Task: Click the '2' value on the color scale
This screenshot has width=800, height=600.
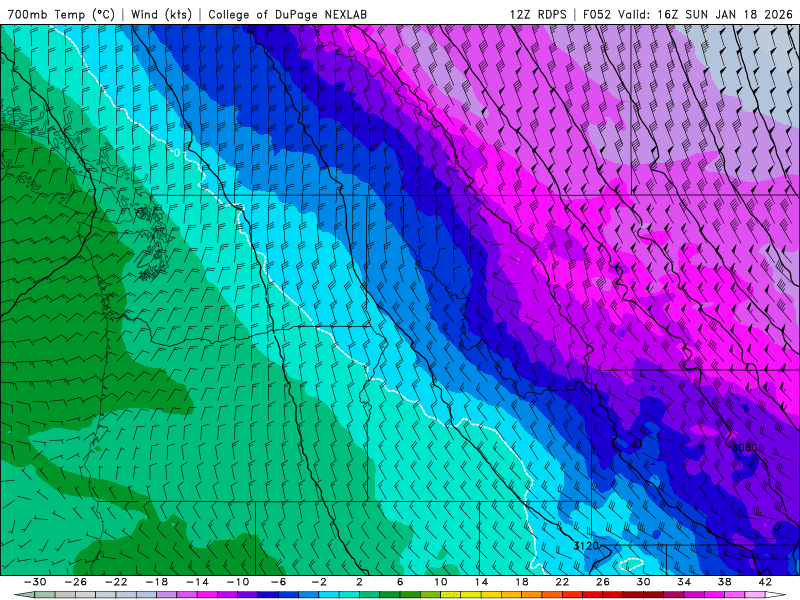Action: (360, 582)
